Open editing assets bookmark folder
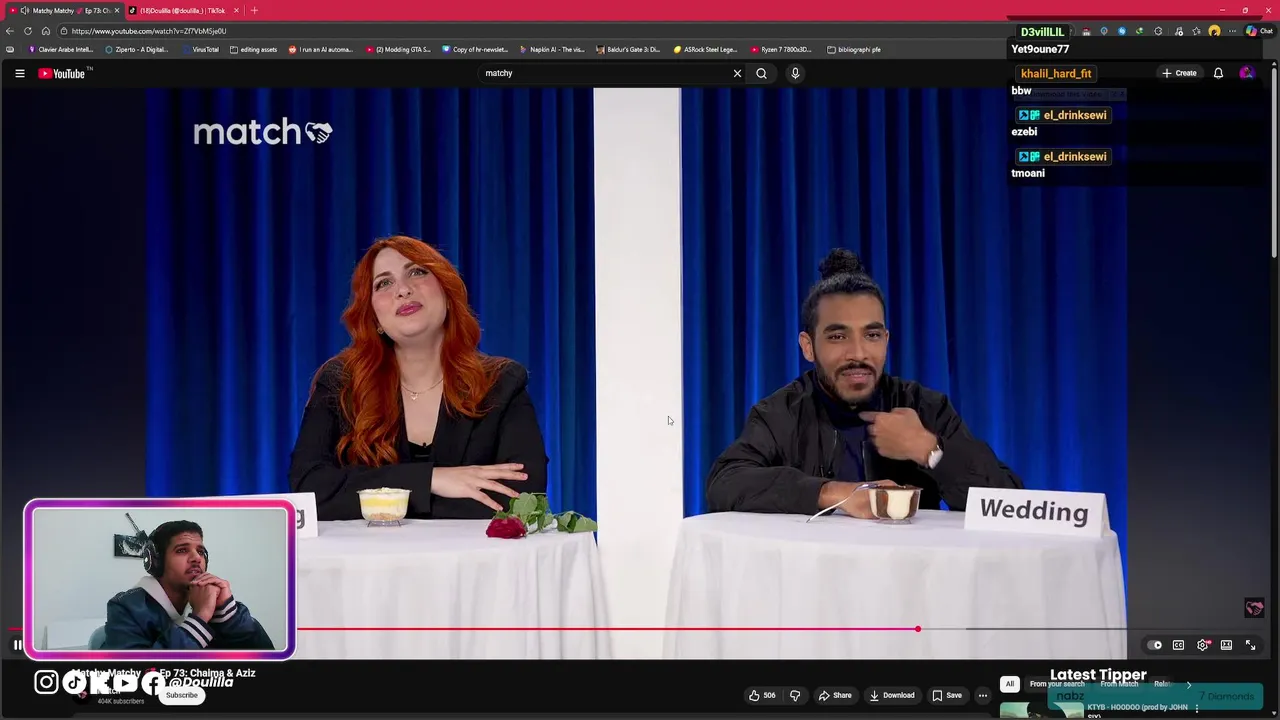Screen dimensions: 1280x720 pyautogui.click(x=254, y=49)
